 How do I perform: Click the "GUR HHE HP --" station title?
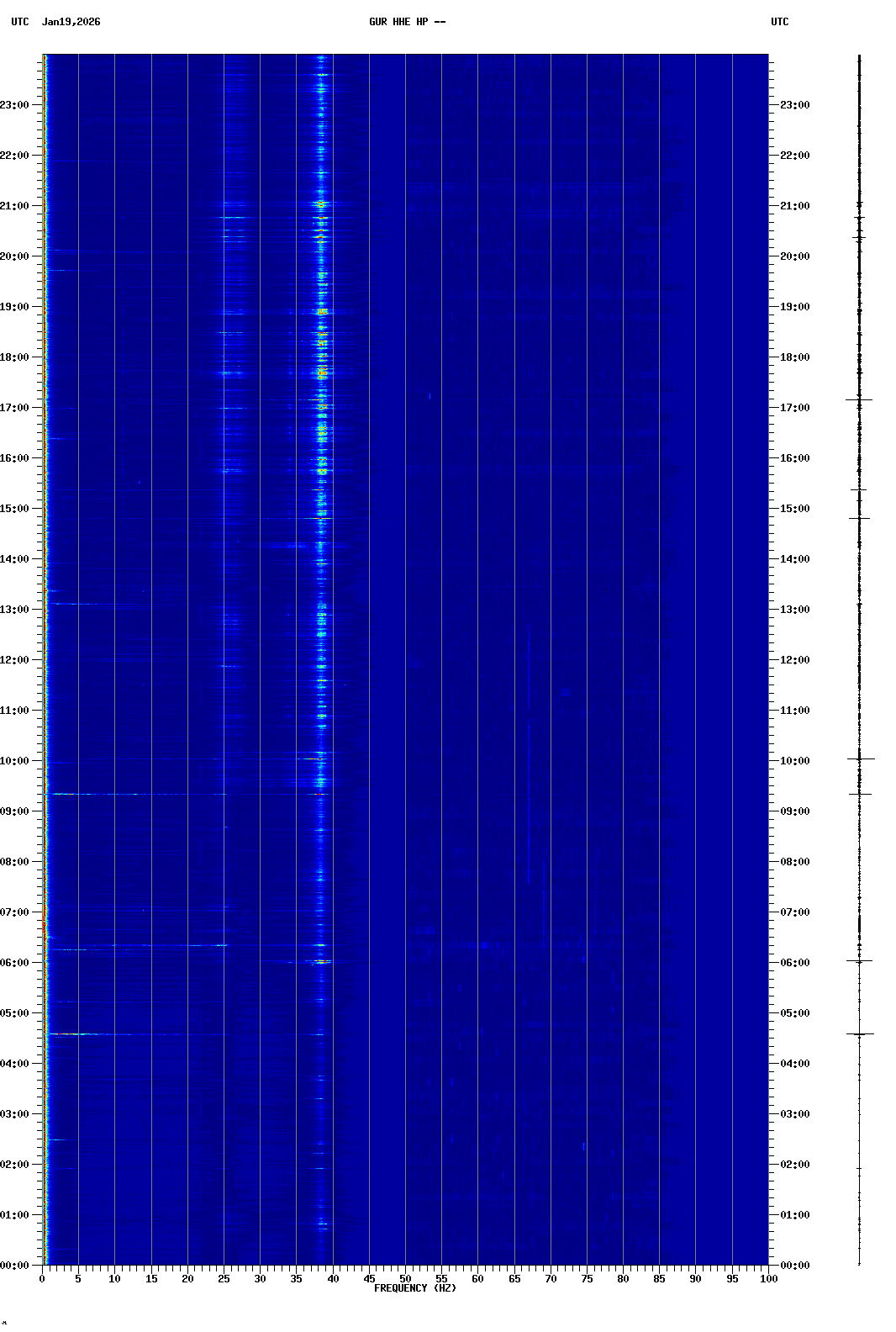pos(407,22)
